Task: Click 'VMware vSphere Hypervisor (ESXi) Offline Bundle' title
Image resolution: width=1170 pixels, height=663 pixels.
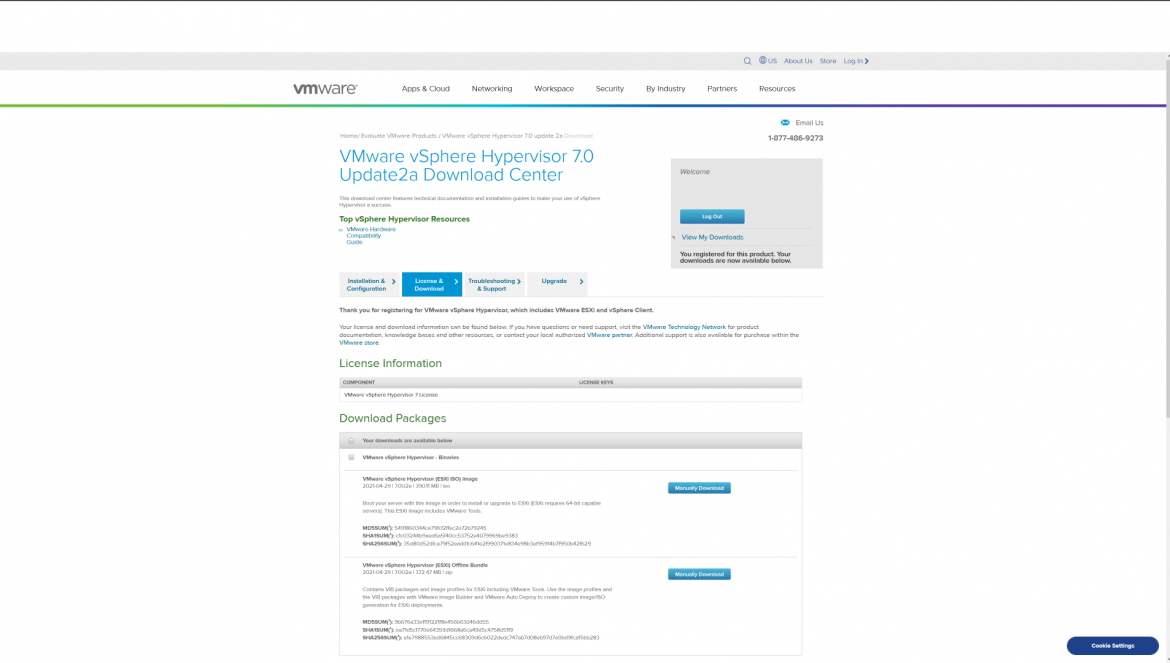Action: point(425,565)
